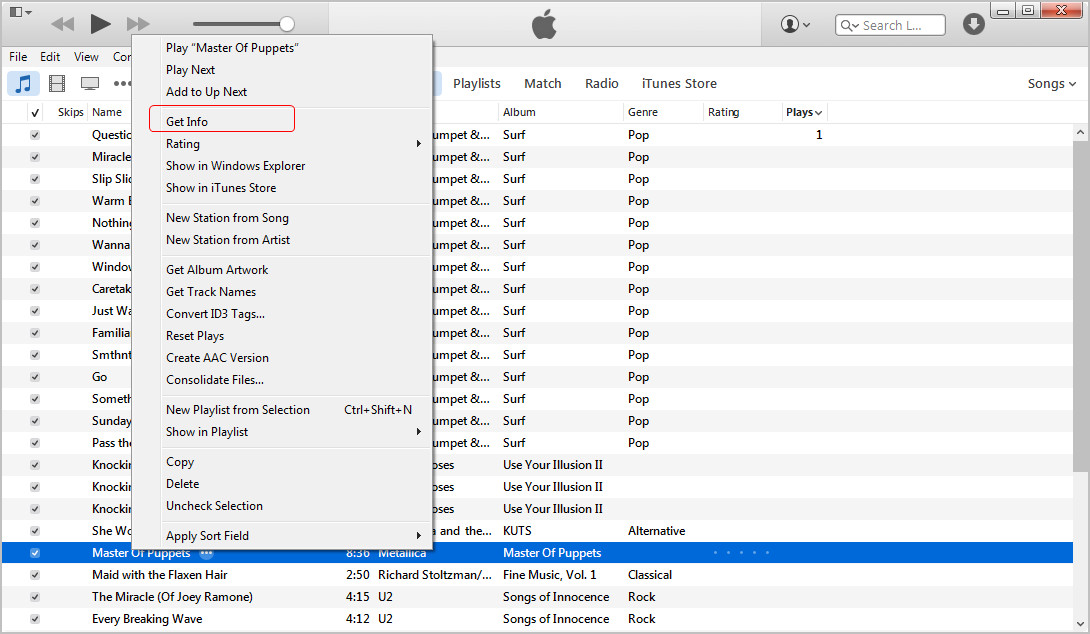Choose Show in Windows Explorer
The height and width of the screenshot is (634, 1090).
click(x=236, y=165)
